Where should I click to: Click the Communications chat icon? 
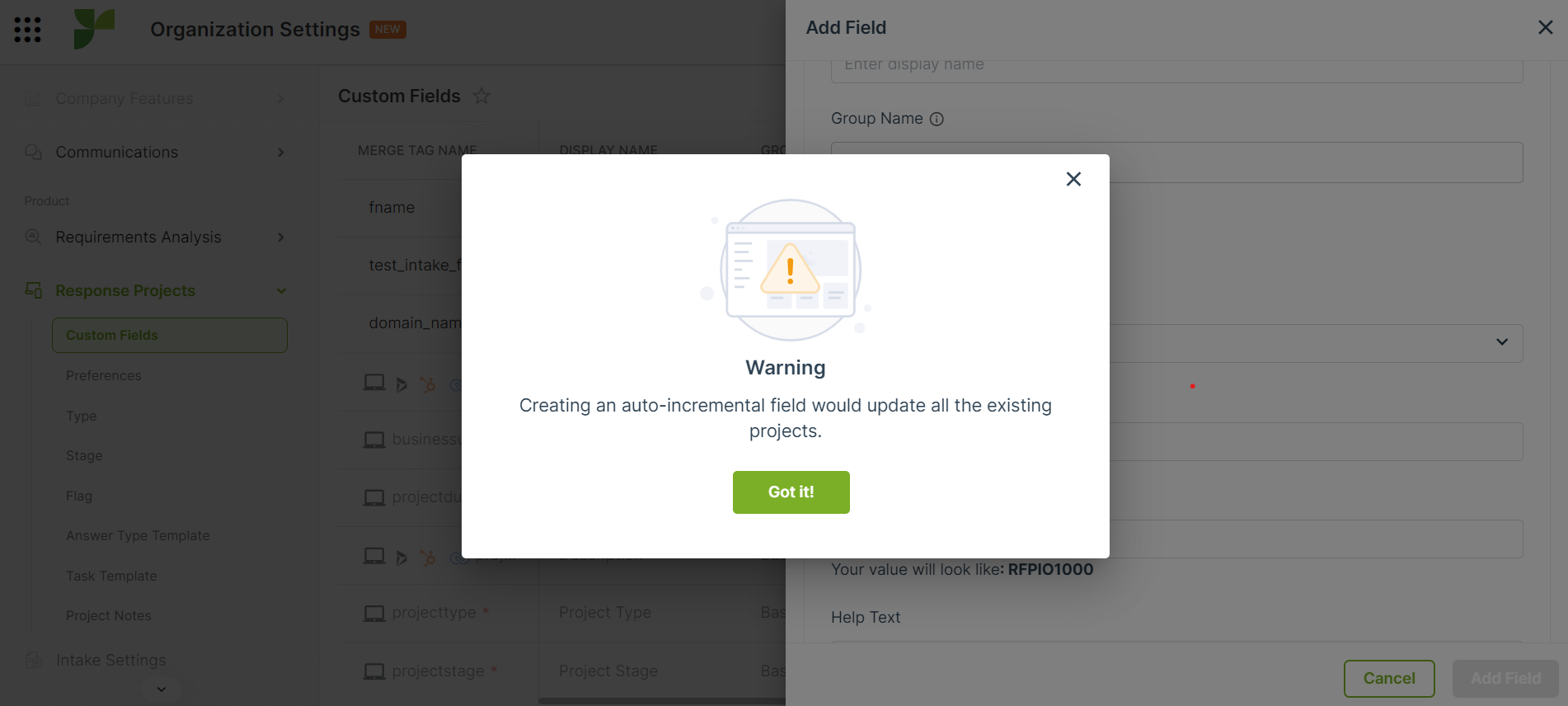(33, 152)
